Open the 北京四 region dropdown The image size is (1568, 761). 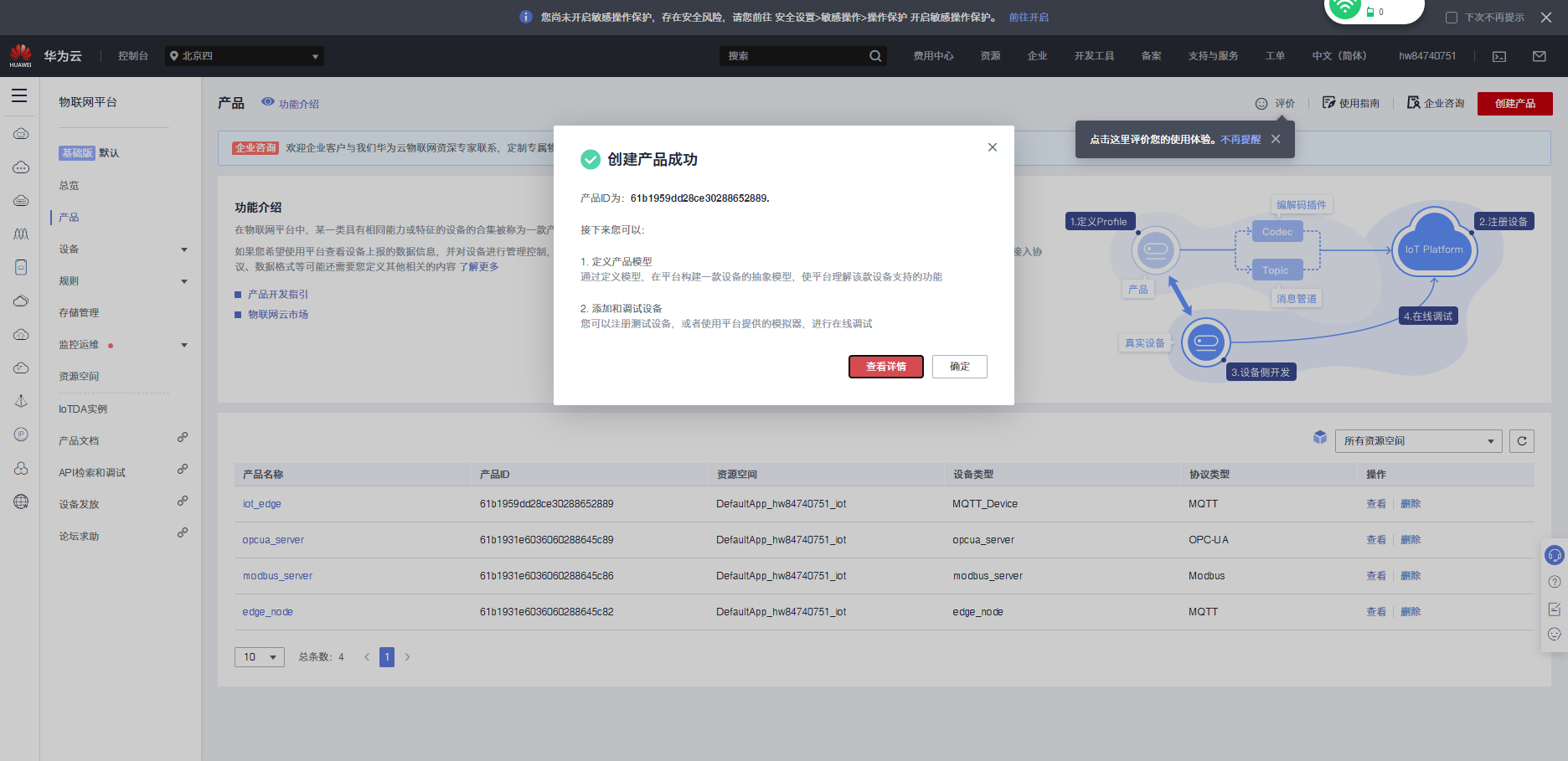click(x=245, y=56)
